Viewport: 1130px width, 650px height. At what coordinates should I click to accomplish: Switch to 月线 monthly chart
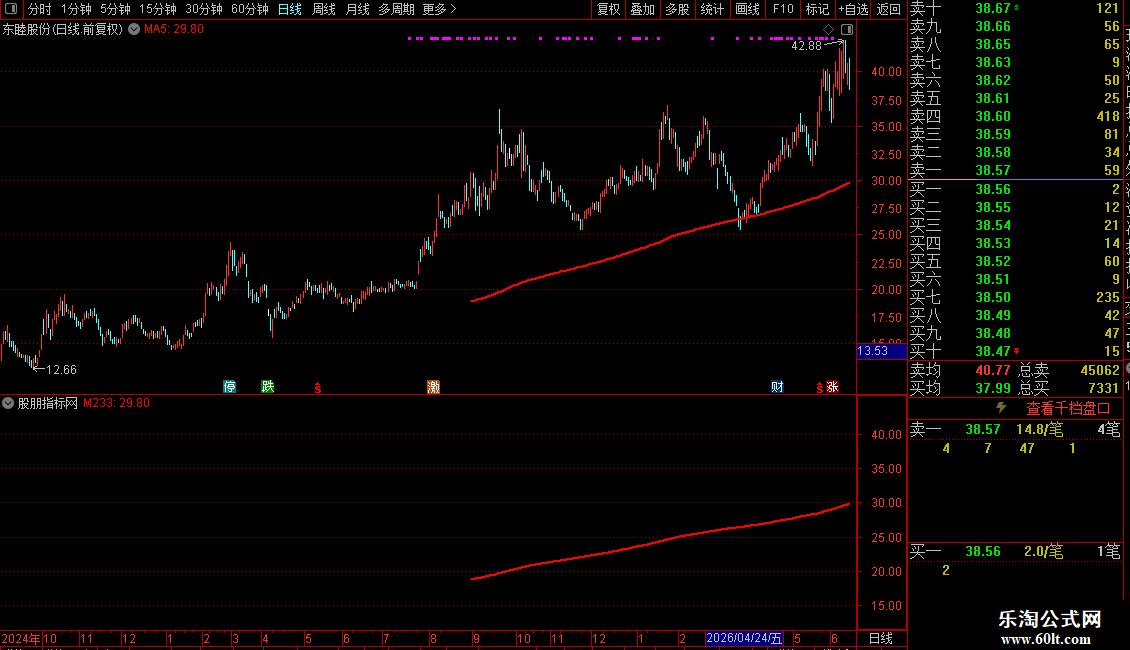(357, 9)
